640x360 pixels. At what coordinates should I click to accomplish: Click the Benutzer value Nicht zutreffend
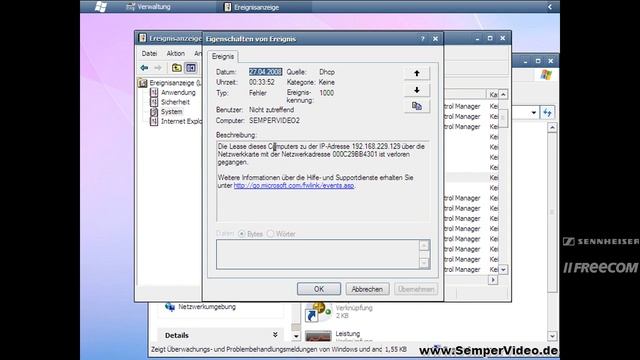point(271,110)
